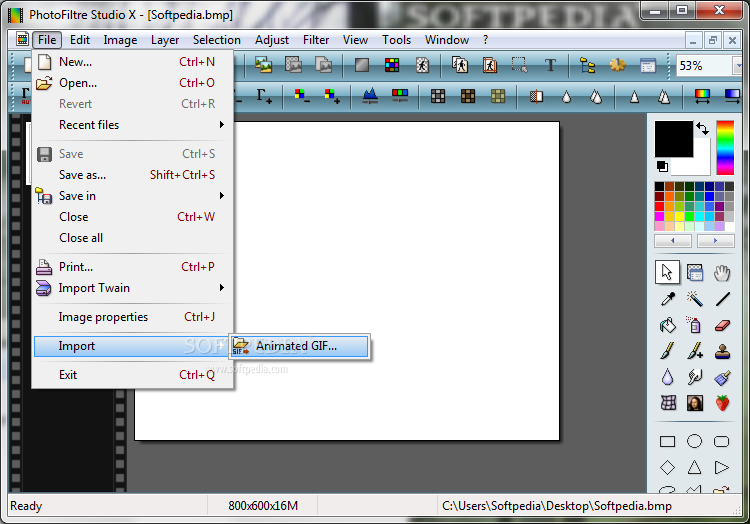Select the Retouch brush tool

(x=722, y=377)
